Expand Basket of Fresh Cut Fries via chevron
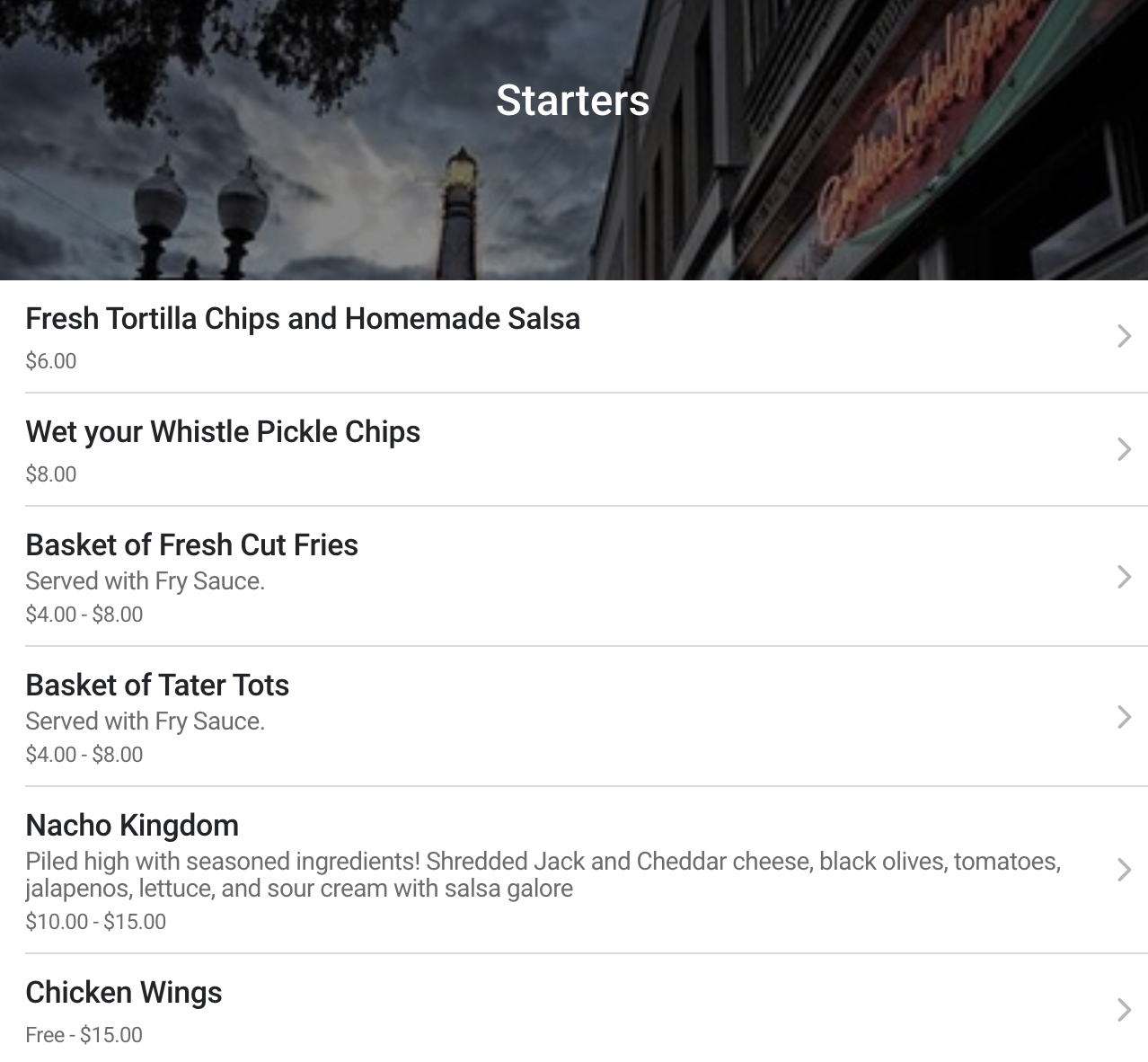1148x1062 pixels. 1124,577
